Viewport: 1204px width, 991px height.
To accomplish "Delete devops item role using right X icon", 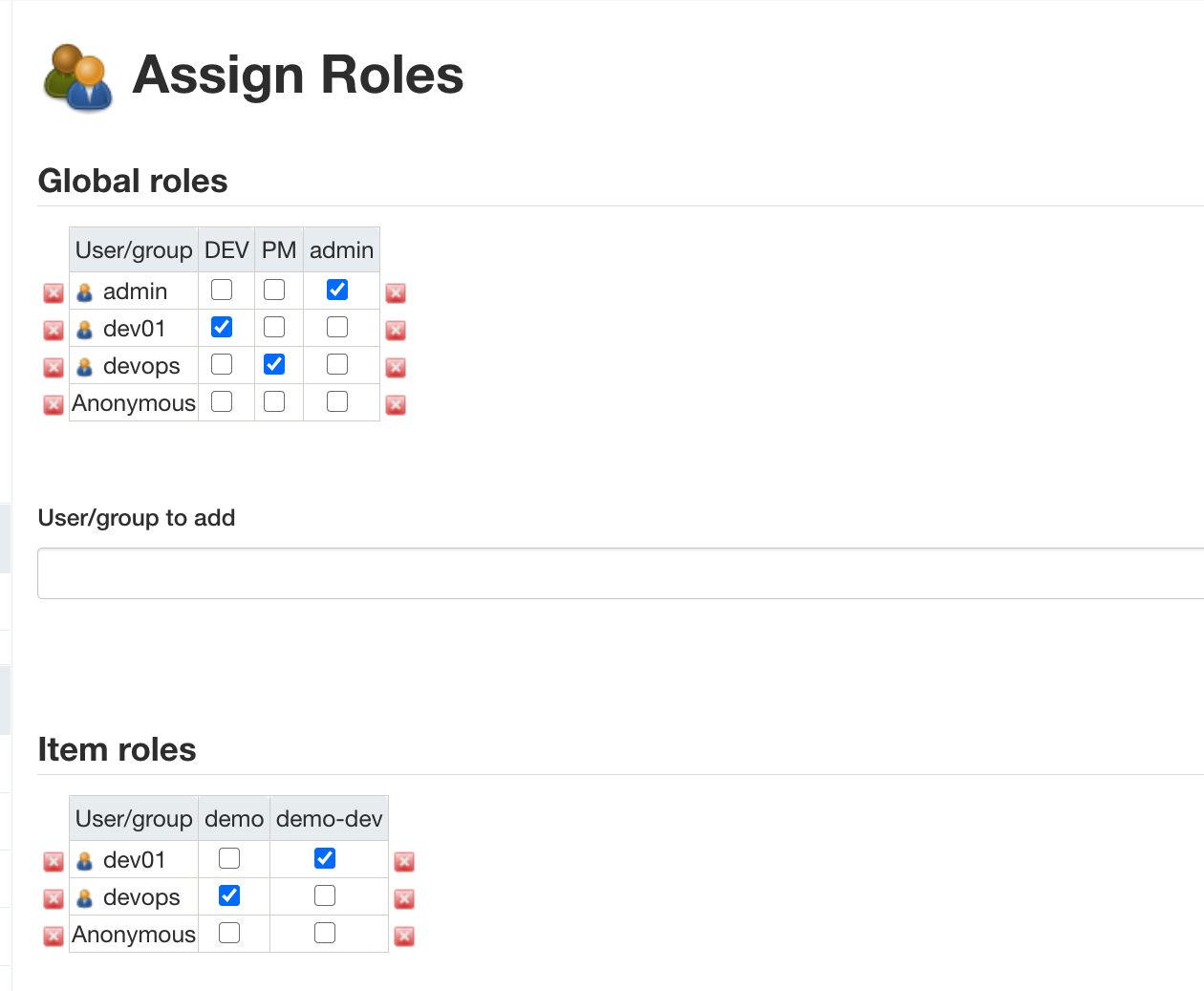I will (x=404, y=899).
